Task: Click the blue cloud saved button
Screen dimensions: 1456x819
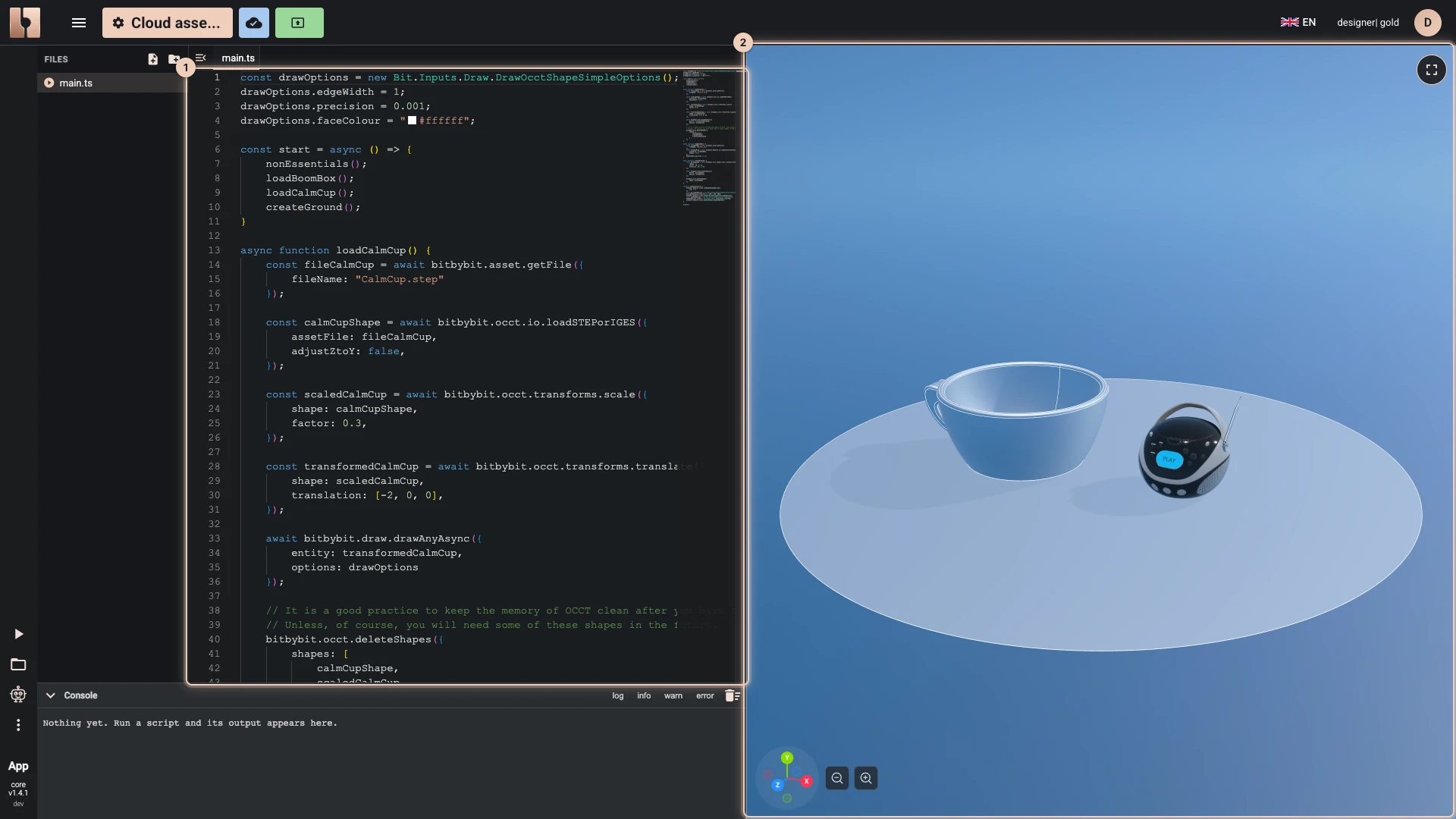Action: 254,23
